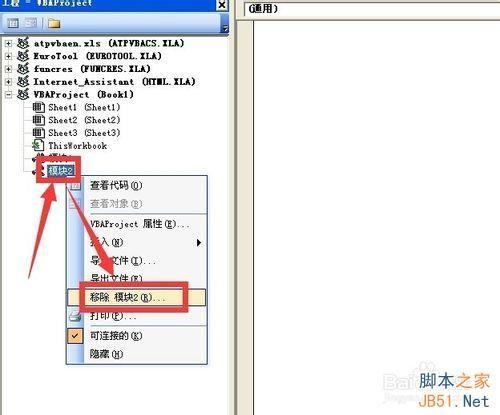This screenshot has width=500, height=415.
Task: Click the print icon beside 打印
Action: [x=75, y=315]
